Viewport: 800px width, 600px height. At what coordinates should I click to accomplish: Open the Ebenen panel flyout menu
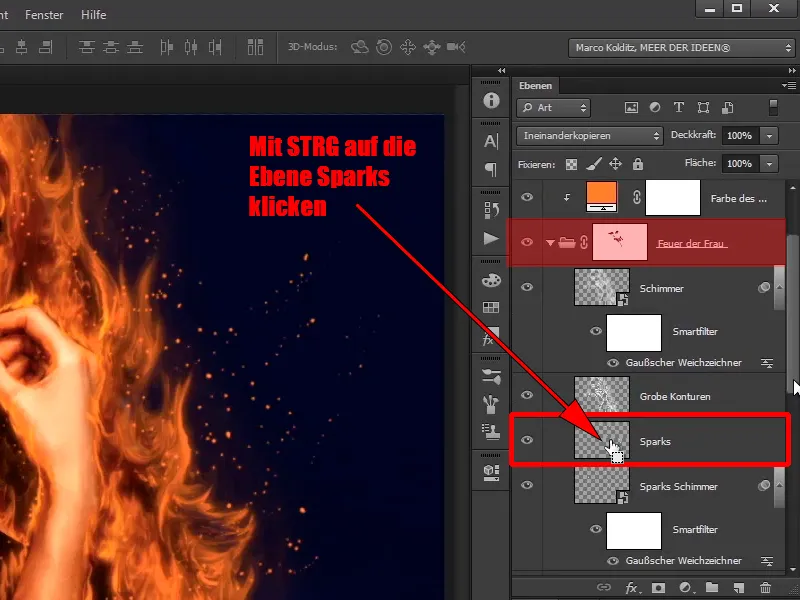pyautogui.click(x=789, y=85)
